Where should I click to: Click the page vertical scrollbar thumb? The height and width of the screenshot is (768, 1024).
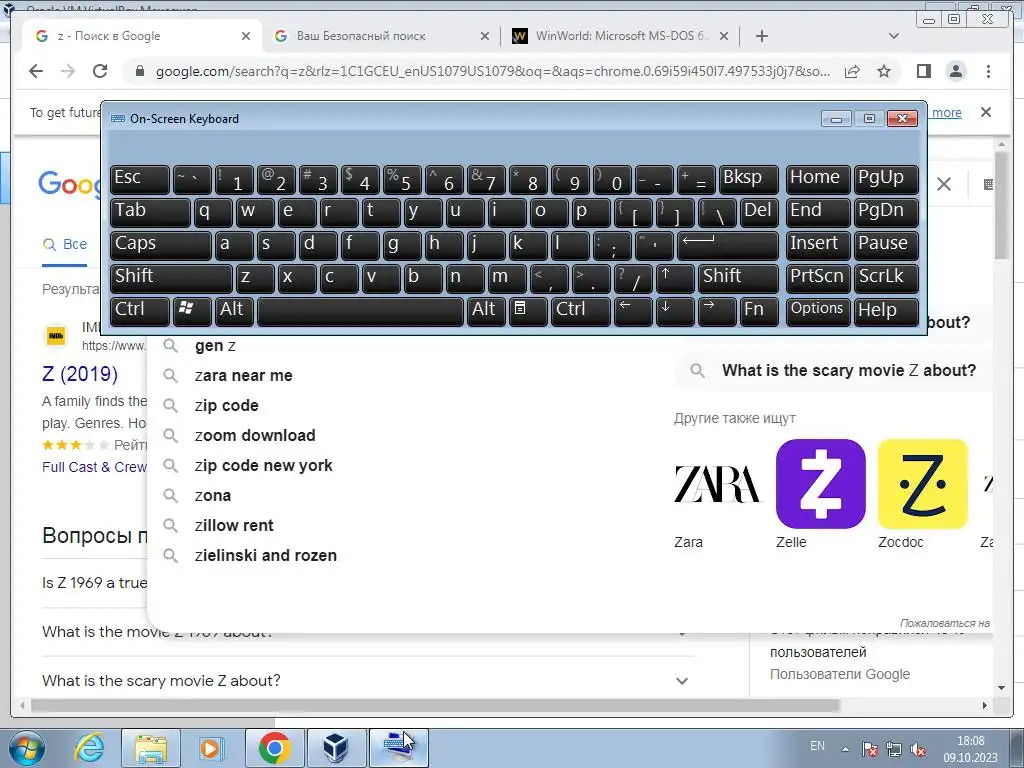click(1001, 206)
